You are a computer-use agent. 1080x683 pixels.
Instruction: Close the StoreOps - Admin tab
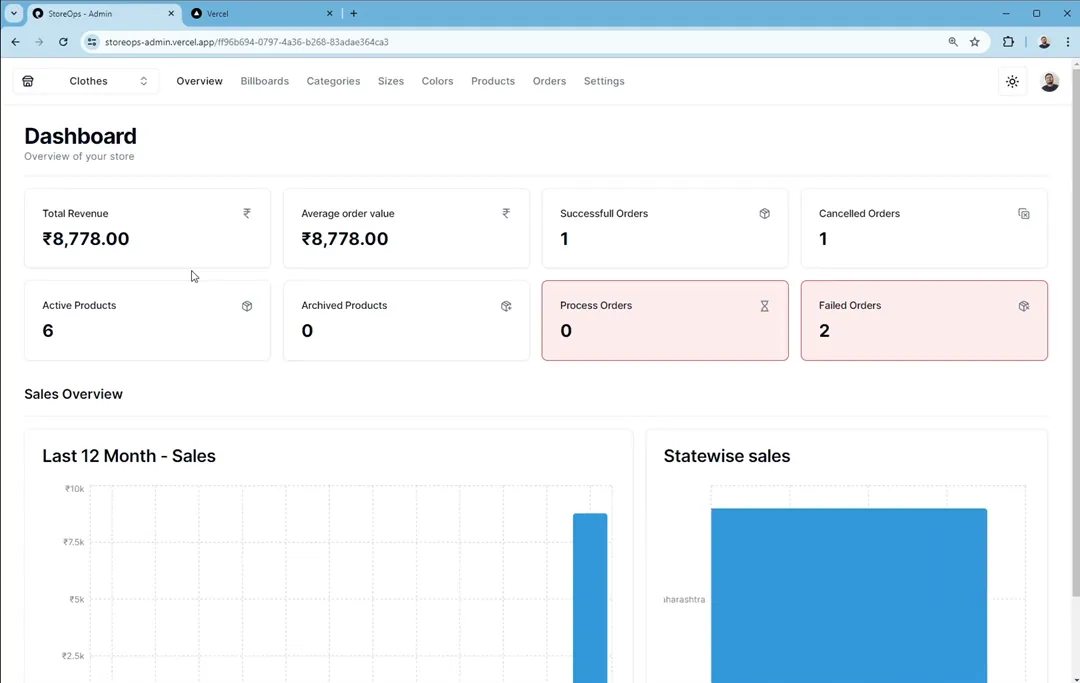click(x=171, y=14)
